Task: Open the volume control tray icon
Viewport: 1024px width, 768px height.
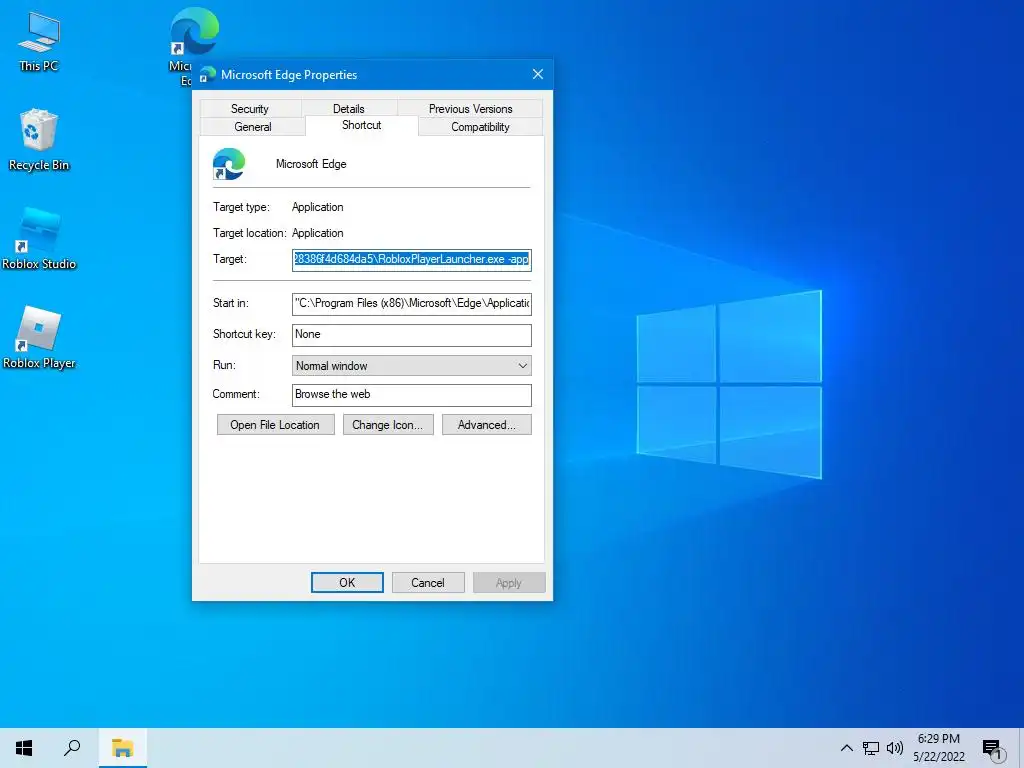Action: [x=895, y=748]
